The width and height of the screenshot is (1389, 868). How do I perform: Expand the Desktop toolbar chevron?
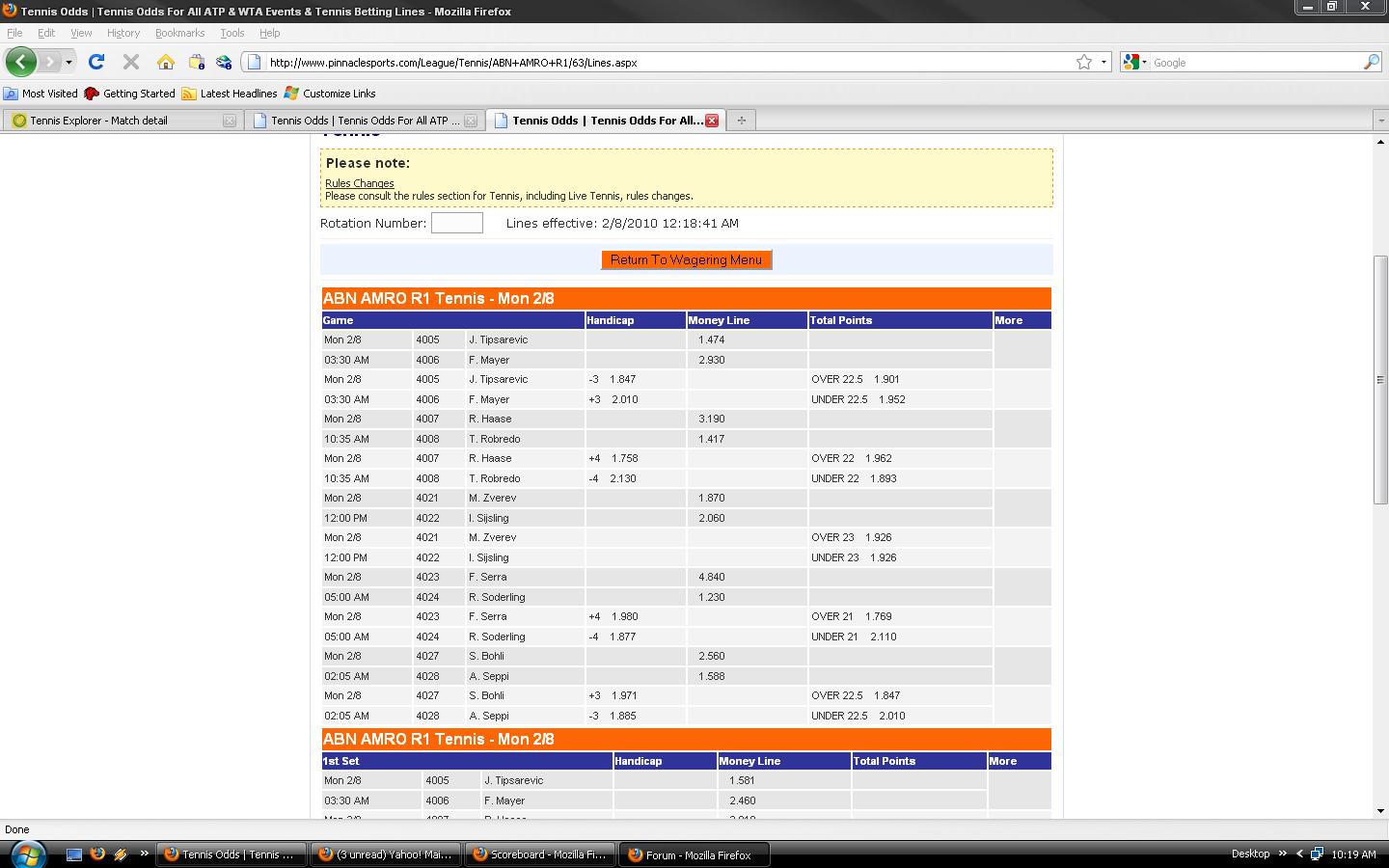pos(1282,854)
